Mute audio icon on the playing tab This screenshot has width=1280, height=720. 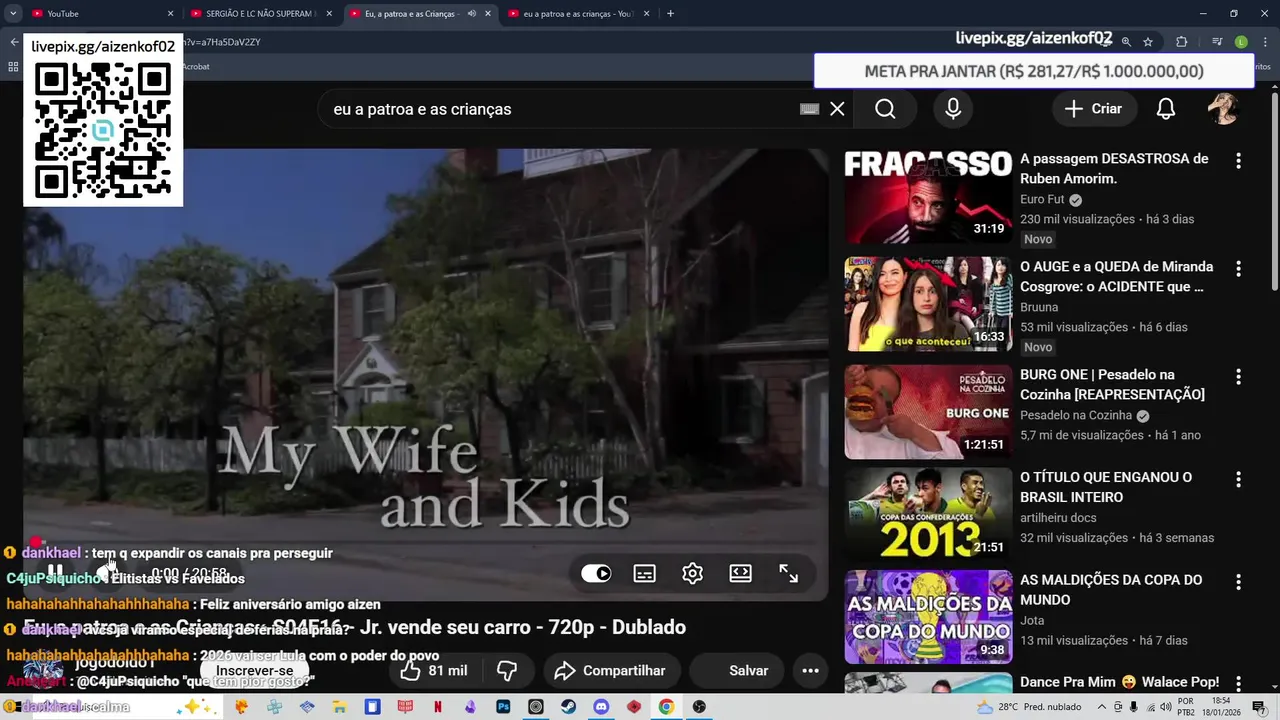click(471, 13)
